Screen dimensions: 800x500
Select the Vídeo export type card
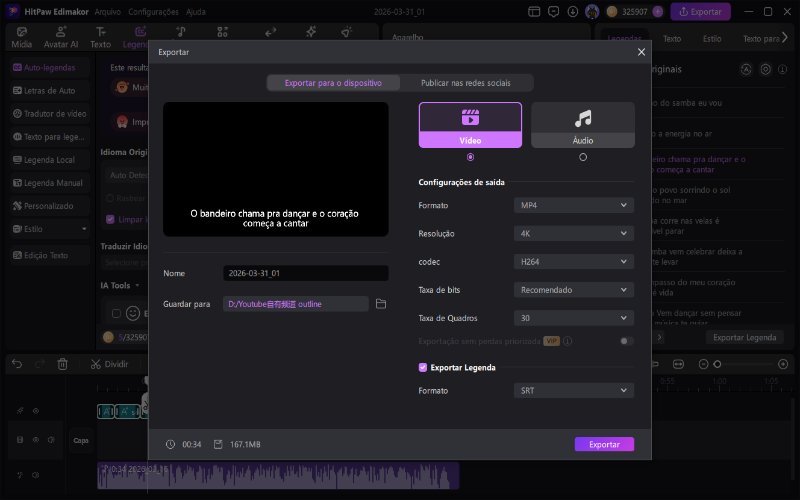pos(470,125)
